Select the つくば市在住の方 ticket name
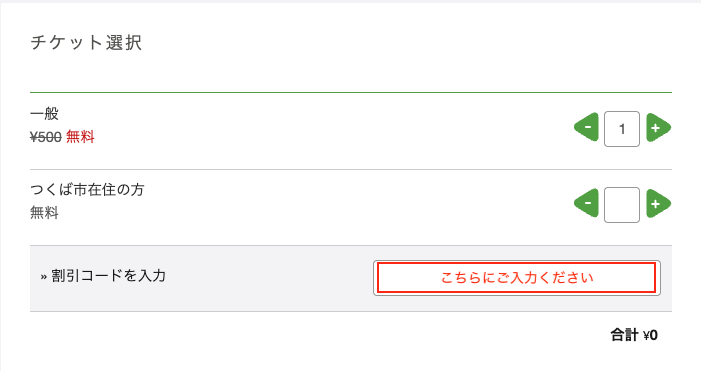This screenshot has width=701, height=371. [x=87, y=190]
